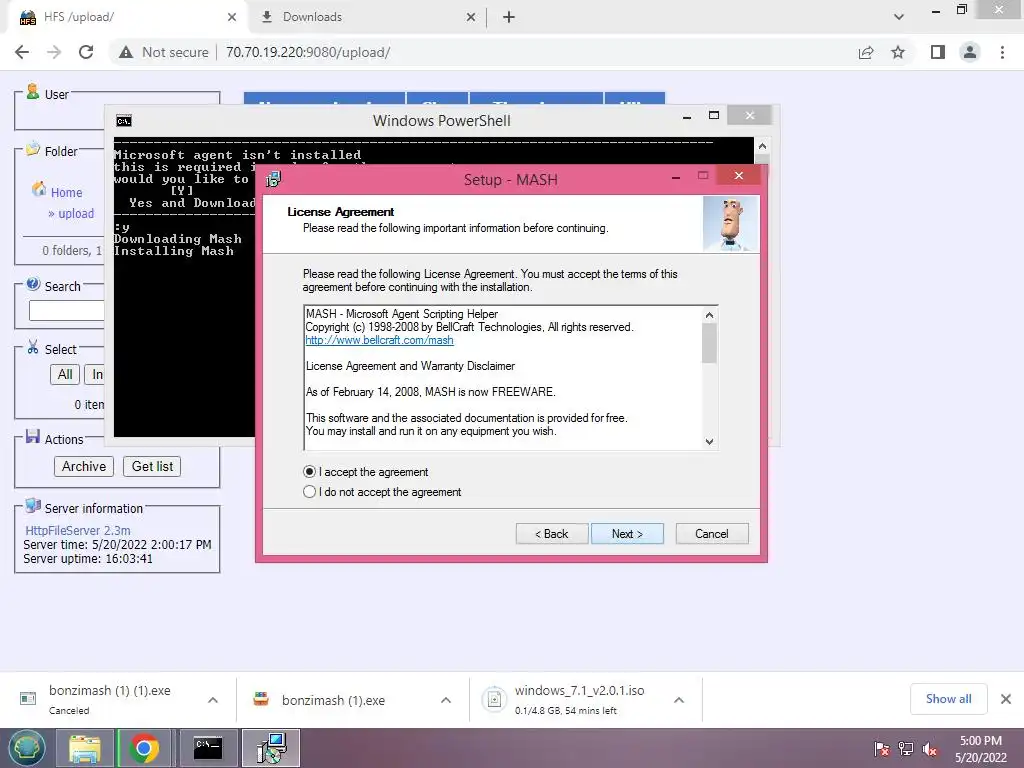Open the tab search chevron in Chrome

pos(899,17)
